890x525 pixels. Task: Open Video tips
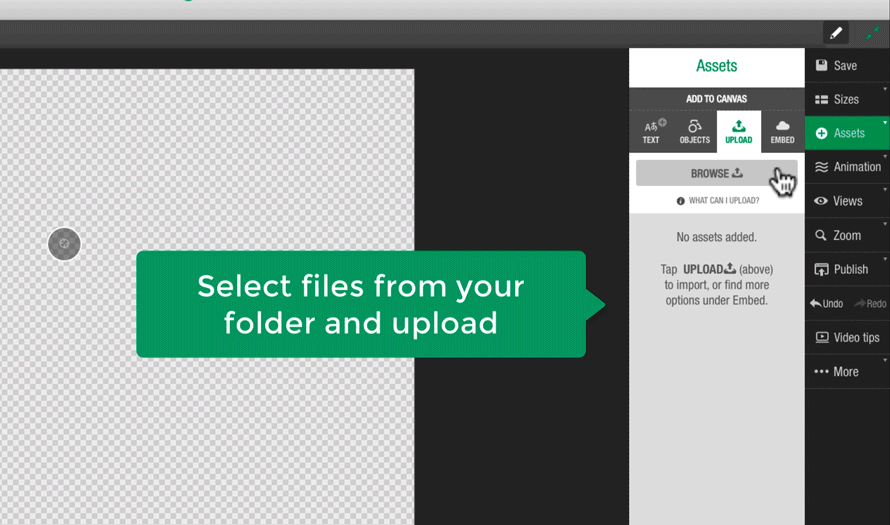tap(847, 338)
